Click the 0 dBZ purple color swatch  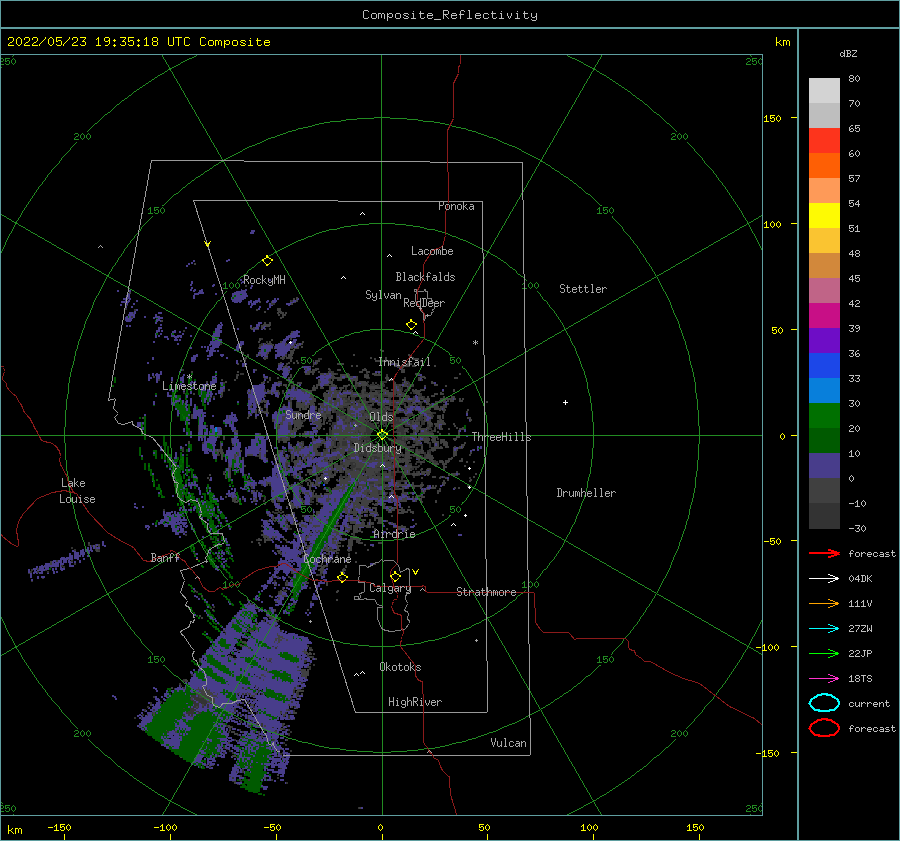(x=824, y=466)
